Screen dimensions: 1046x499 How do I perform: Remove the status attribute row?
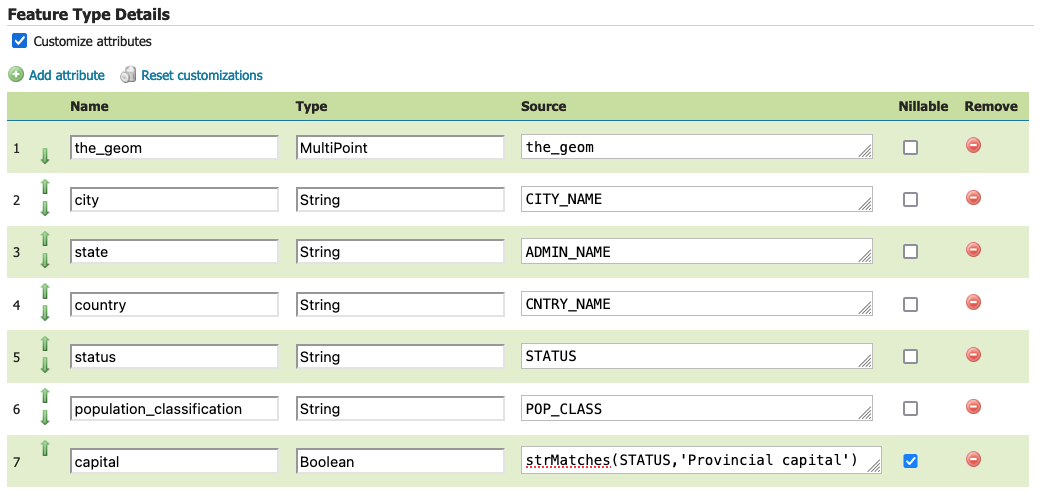click(973, 354)
